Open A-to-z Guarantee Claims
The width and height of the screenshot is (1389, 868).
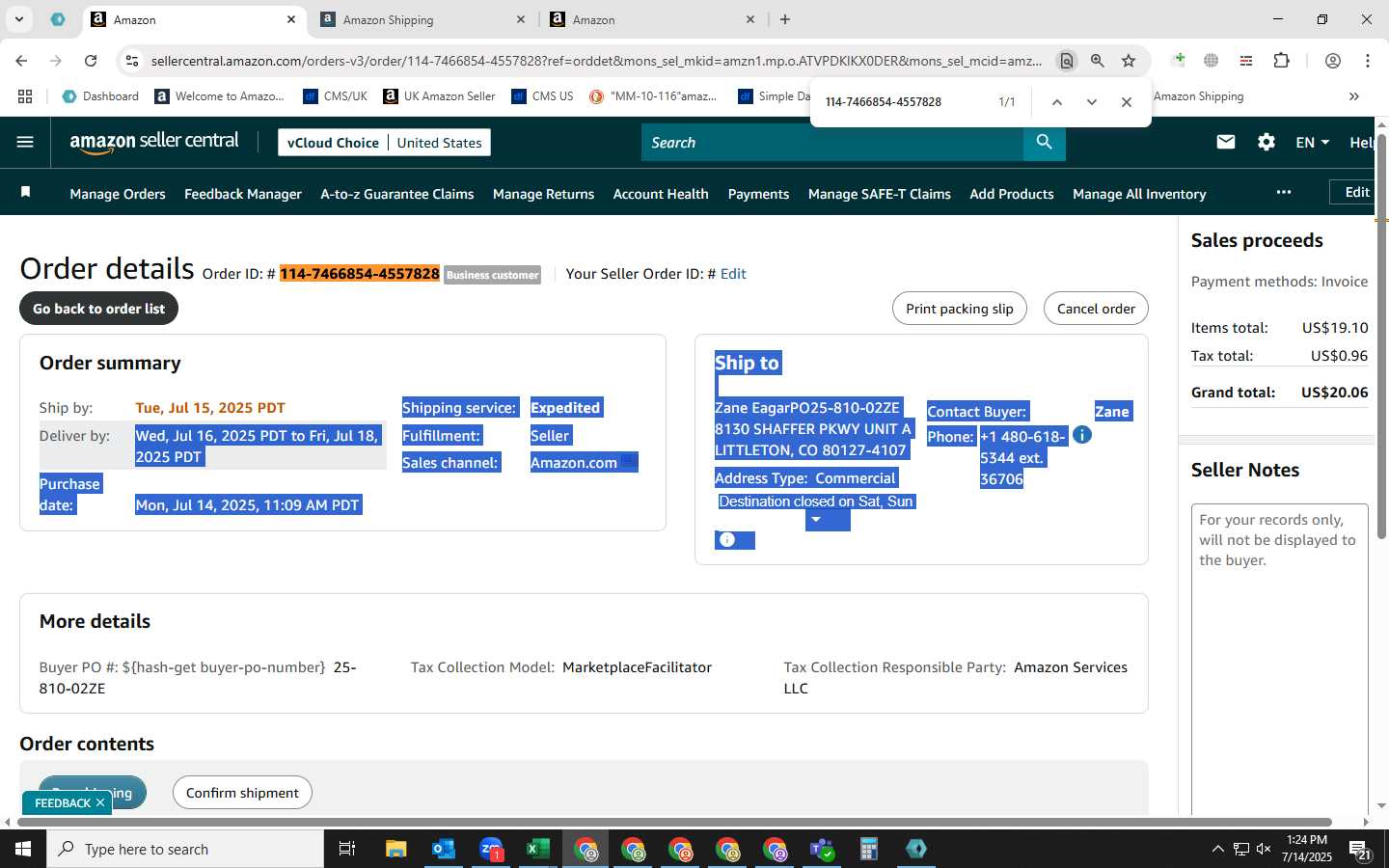397,194
